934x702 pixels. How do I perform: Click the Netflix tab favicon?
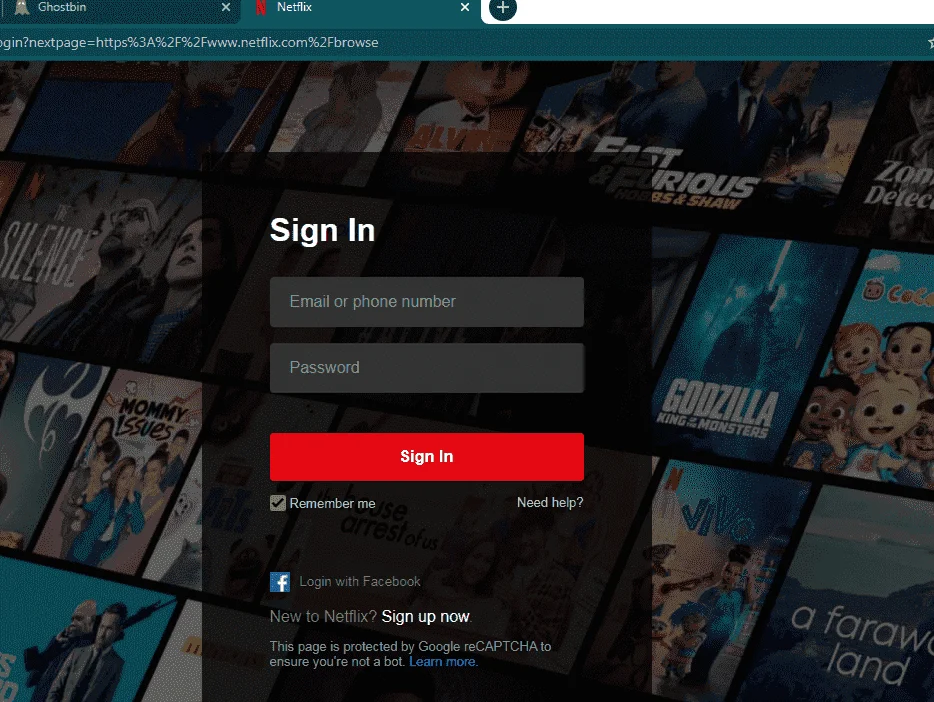tap(261, 7)
